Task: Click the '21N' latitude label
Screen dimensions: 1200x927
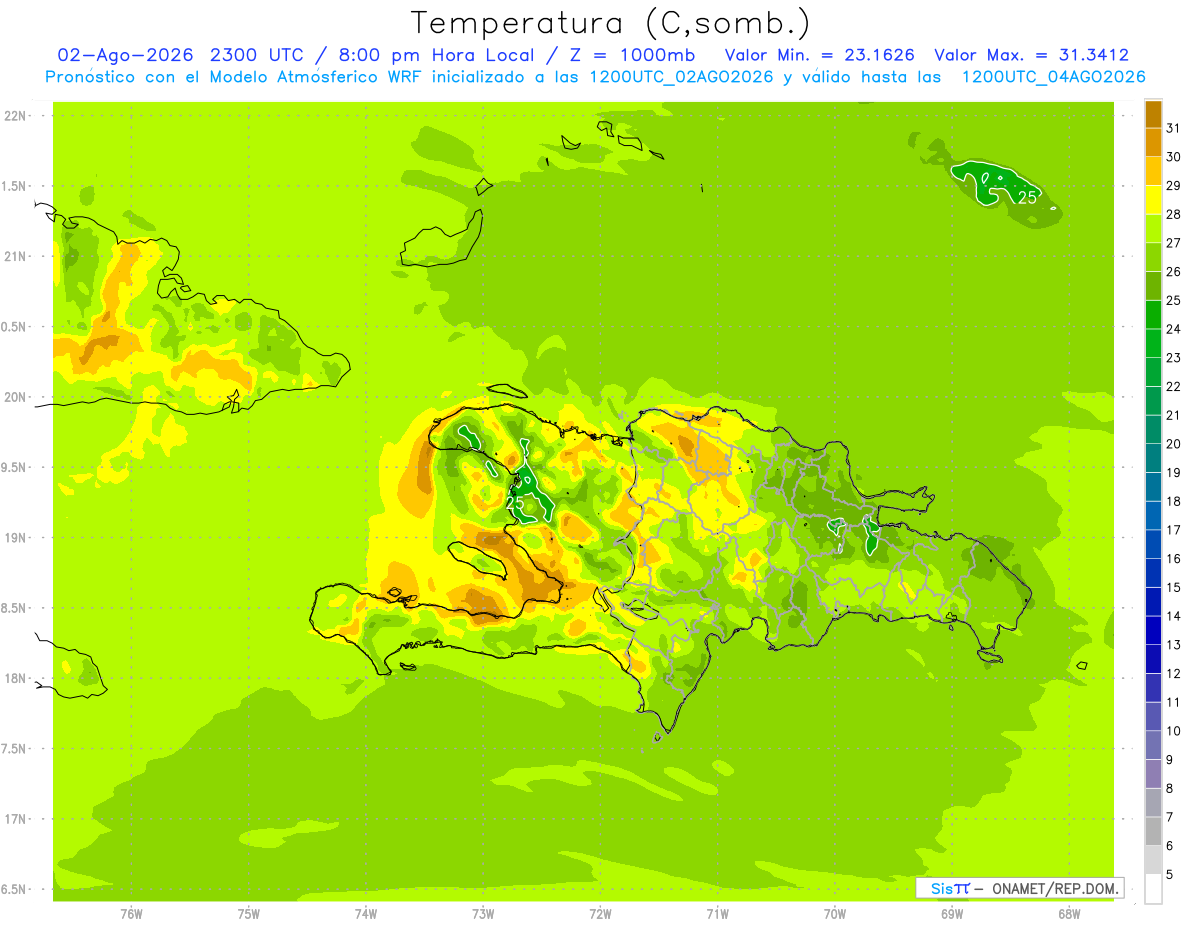Action: 15,256
